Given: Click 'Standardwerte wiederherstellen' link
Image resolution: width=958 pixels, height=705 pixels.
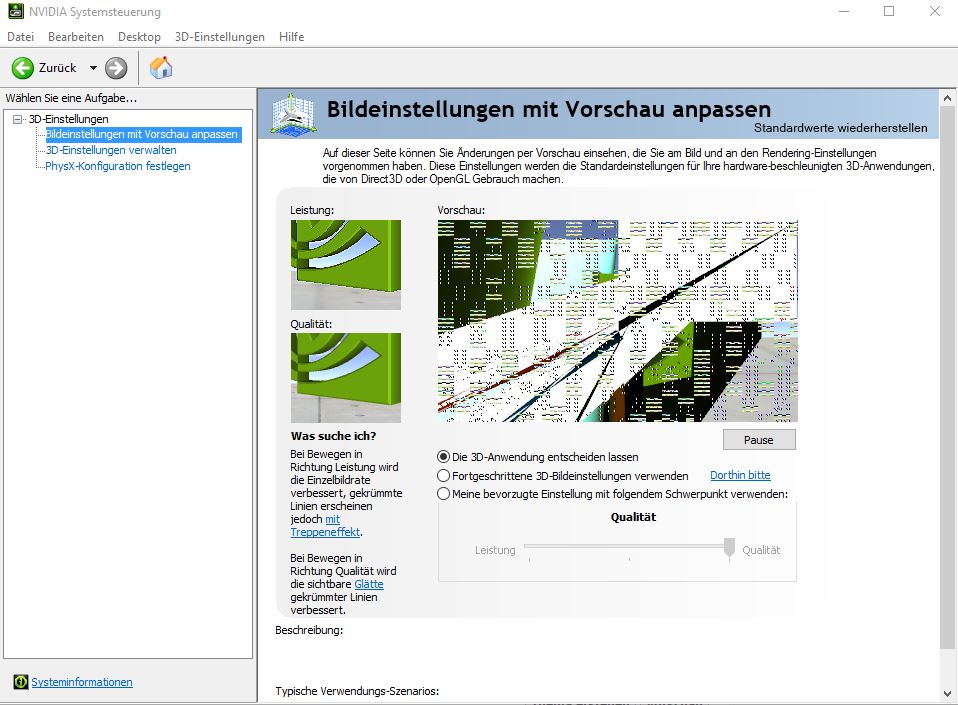Looking at the screenshot, I should coord(841,128).
